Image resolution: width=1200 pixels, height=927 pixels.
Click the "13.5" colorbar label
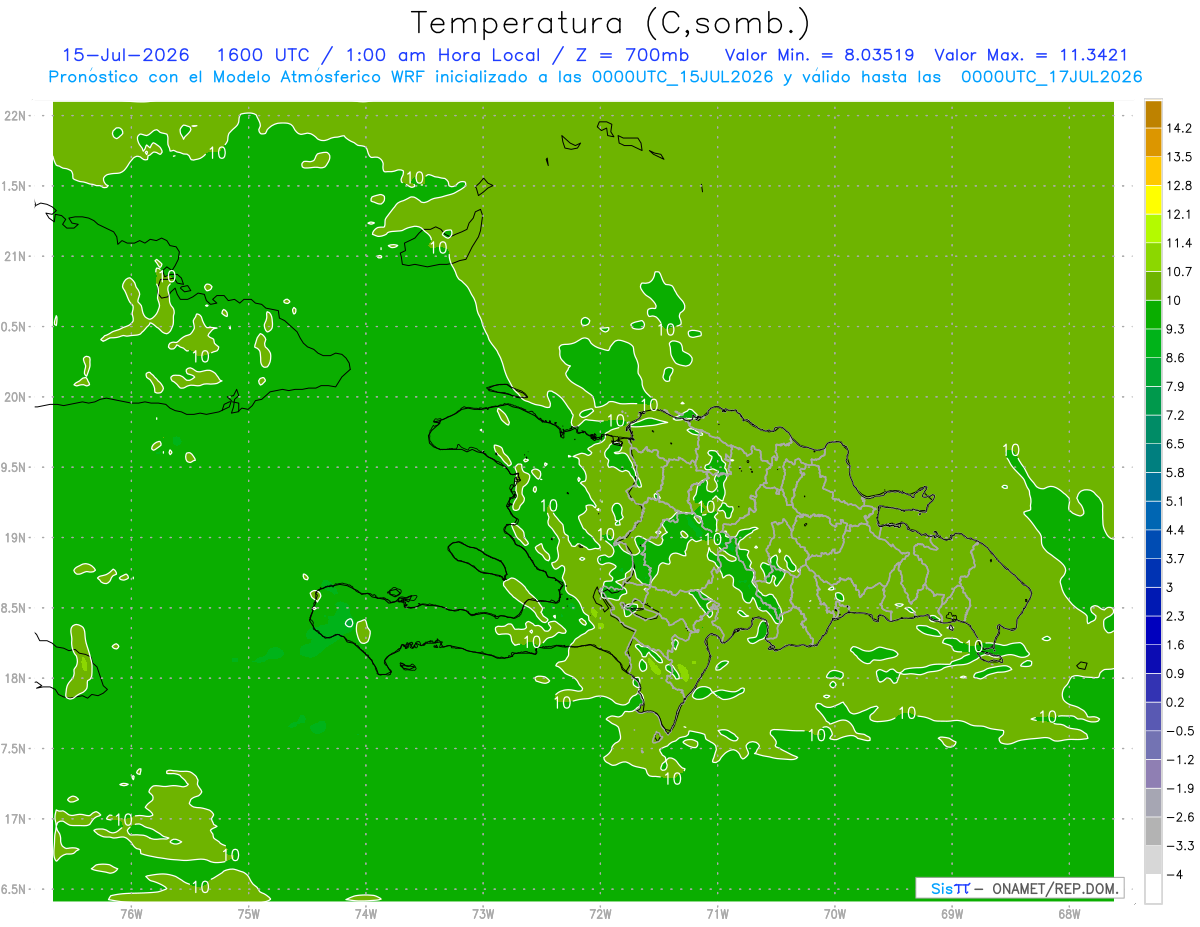tap(1179, 157)
